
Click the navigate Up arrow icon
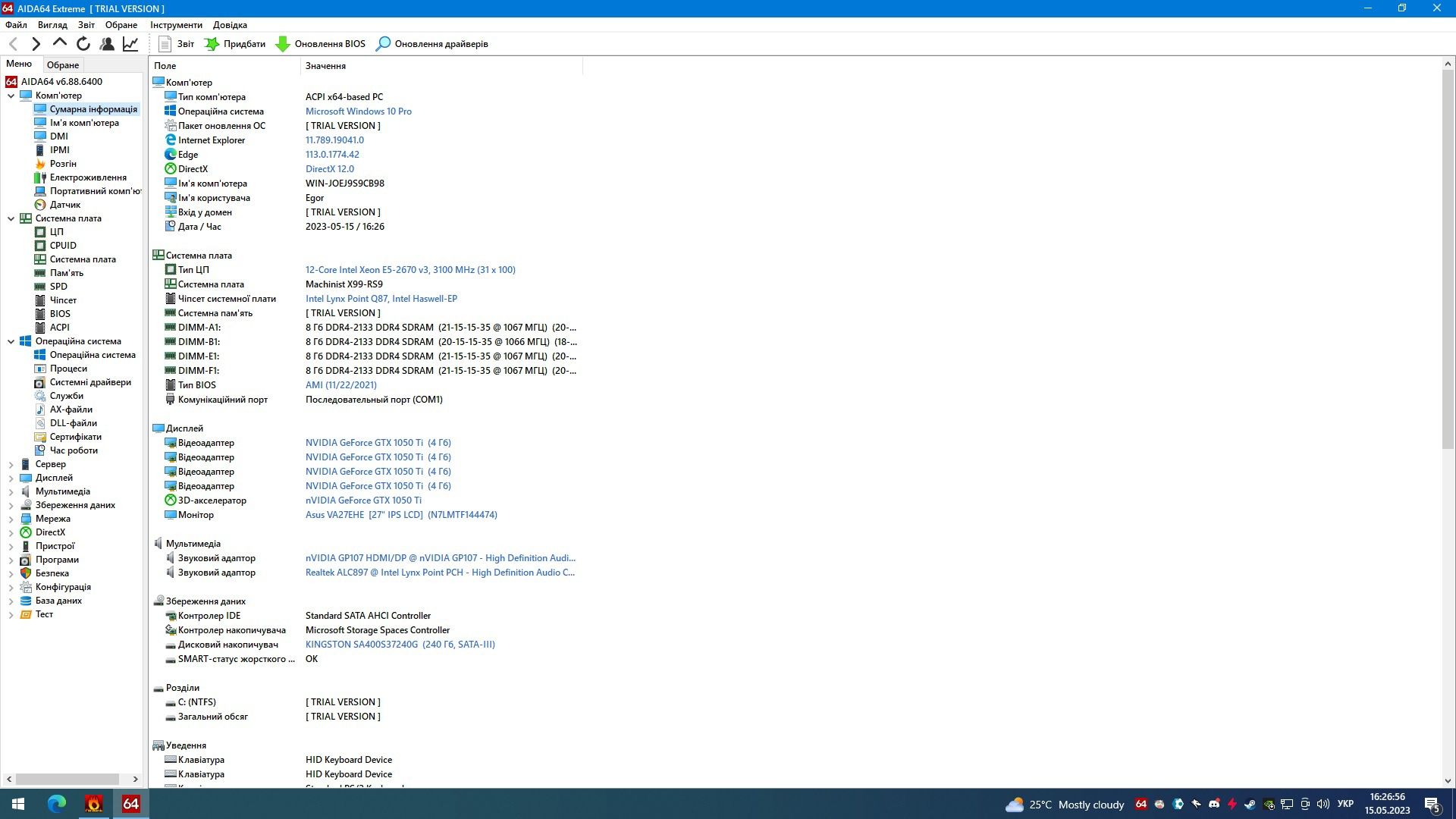tap(59, 43)
